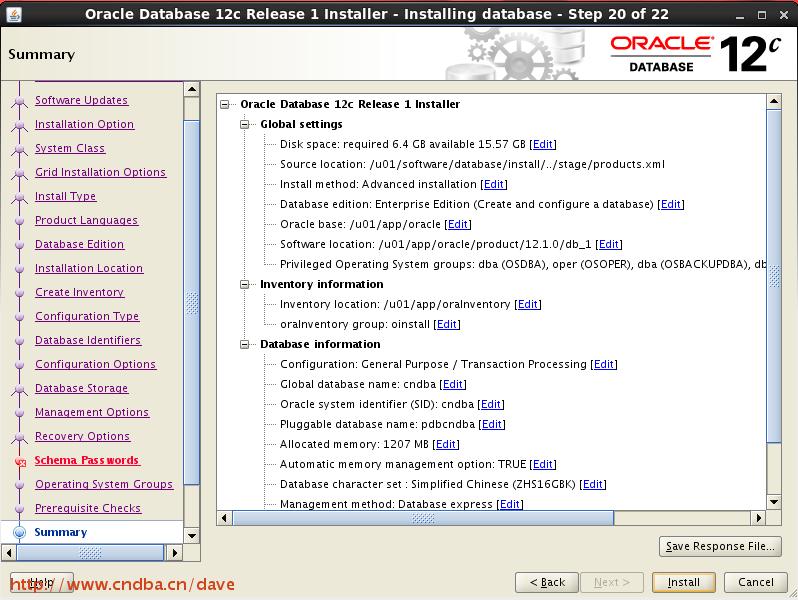Go to the Database Storage step
The width and height of the screenshot is (798, 600).
coord(81,388)
